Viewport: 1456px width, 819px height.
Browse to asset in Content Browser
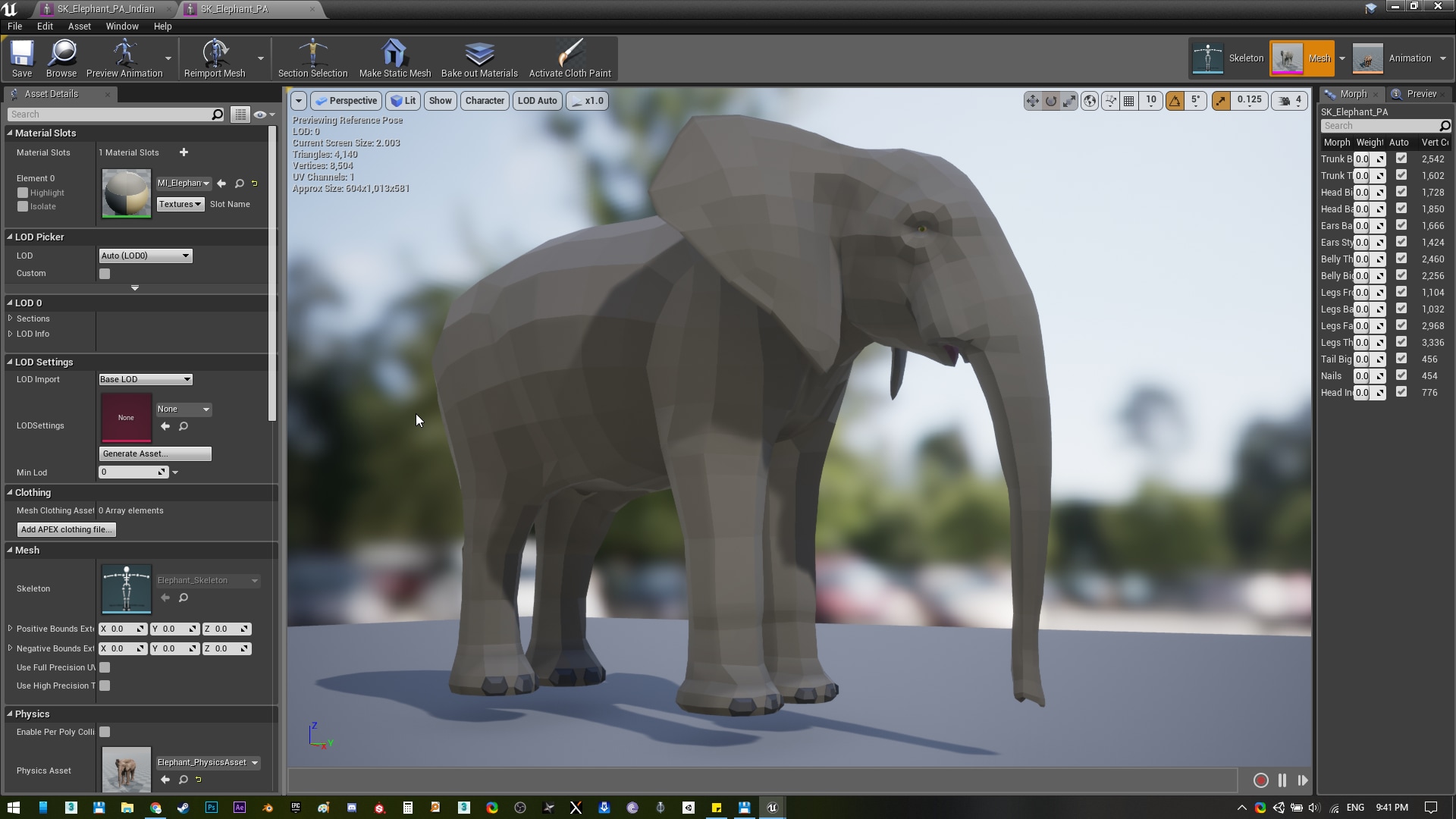[x=61, y=58]
